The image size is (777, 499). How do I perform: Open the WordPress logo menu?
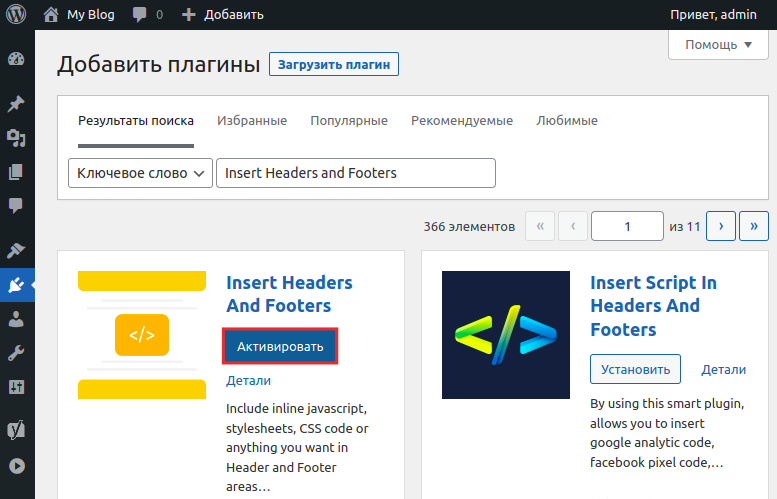[x=16, y=14]
